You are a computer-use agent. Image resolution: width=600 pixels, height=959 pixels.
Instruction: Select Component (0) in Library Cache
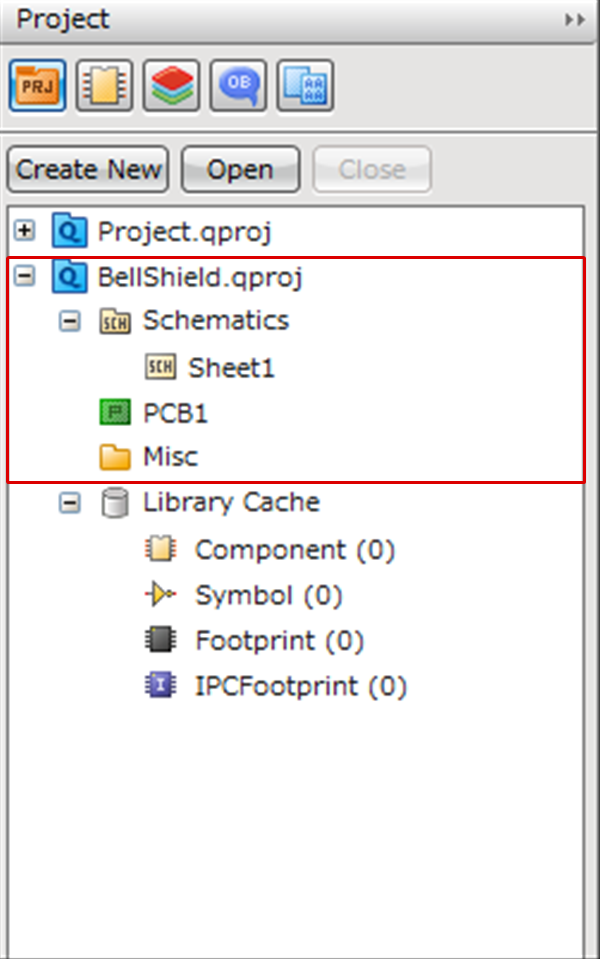pyautogui.click(x=294, y=549)
